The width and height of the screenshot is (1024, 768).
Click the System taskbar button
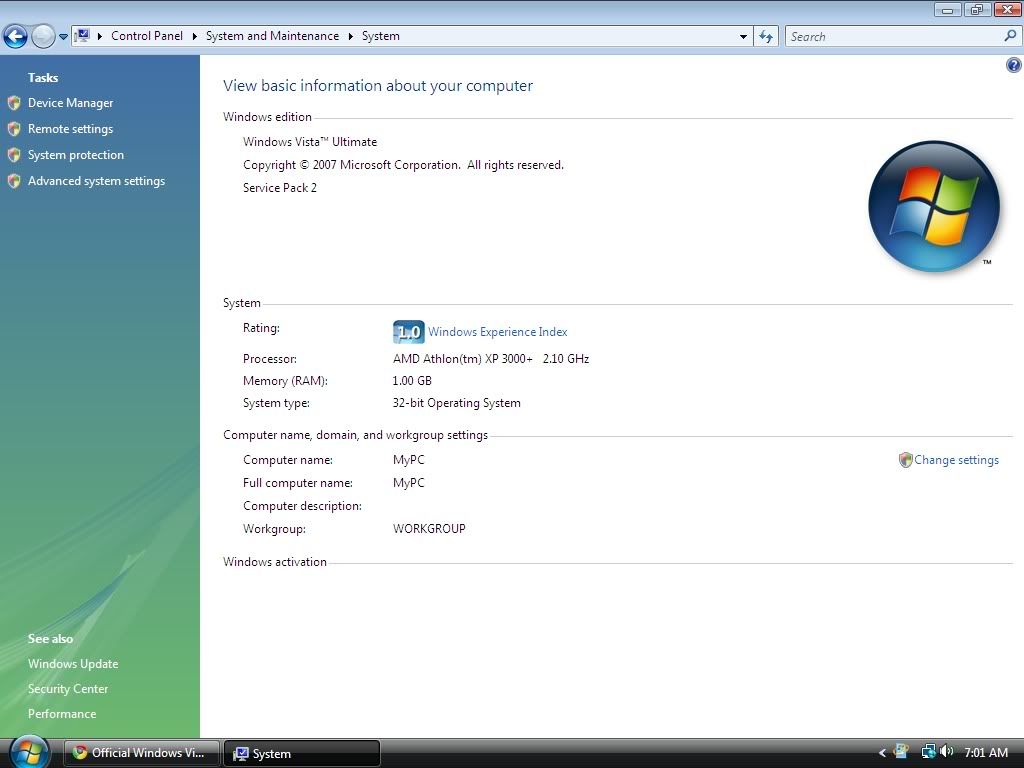click(x=302, y=753)
